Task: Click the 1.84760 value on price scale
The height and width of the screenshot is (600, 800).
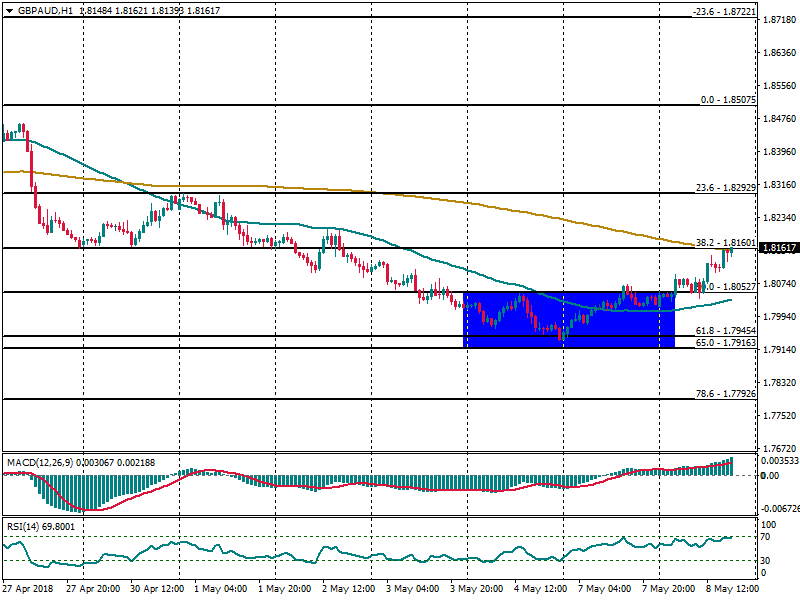Action: pos(777,119)
